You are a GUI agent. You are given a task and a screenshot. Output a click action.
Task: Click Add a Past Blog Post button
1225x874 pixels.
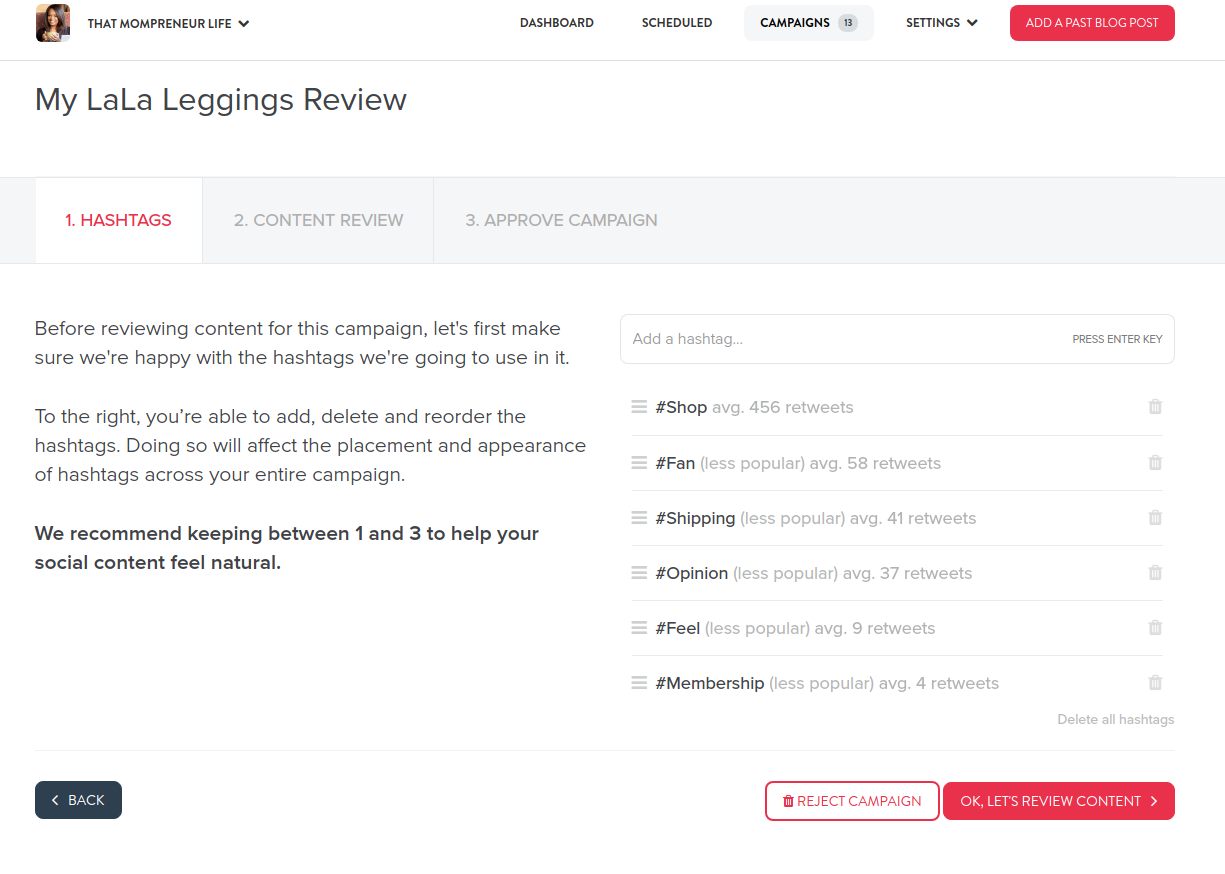(1092, 23)
